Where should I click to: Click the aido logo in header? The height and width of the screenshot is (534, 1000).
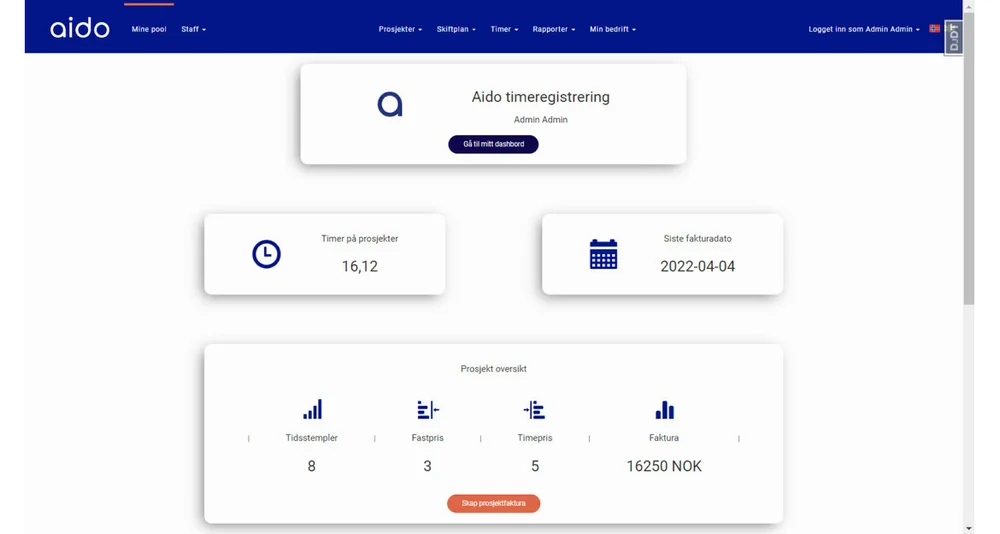point(80,28)
